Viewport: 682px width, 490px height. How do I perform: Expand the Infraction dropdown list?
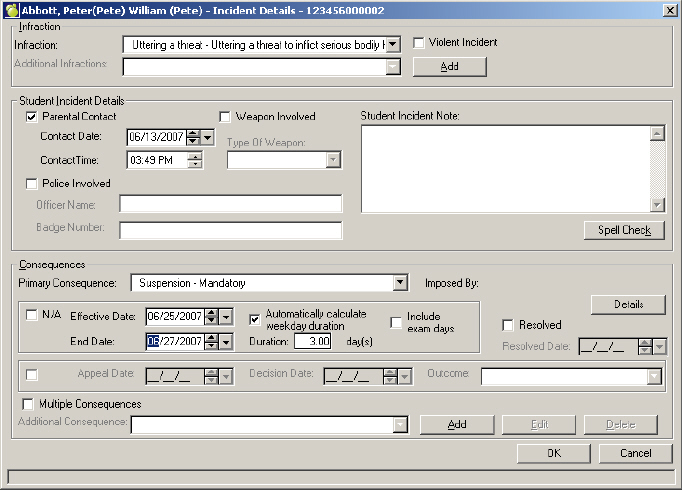point(392,44)
